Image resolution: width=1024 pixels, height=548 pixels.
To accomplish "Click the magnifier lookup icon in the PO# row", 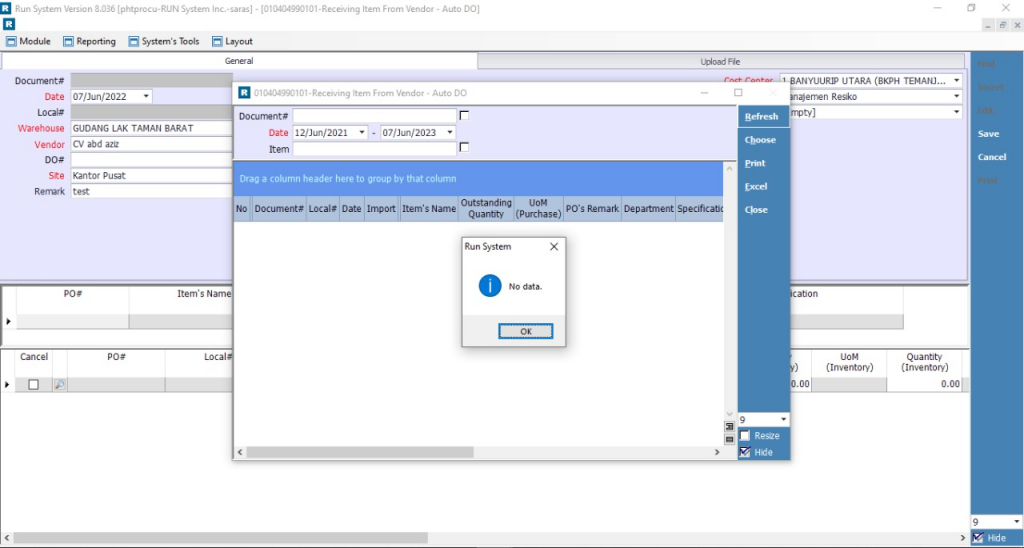I will [59, 385].
